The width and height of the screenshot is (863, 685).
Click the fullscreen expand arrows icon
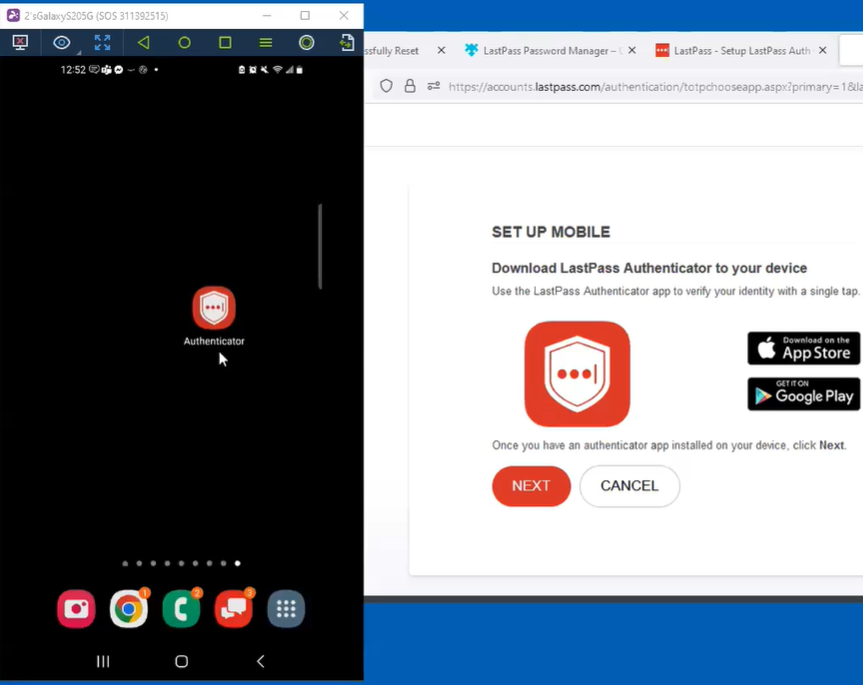(102, 42)
